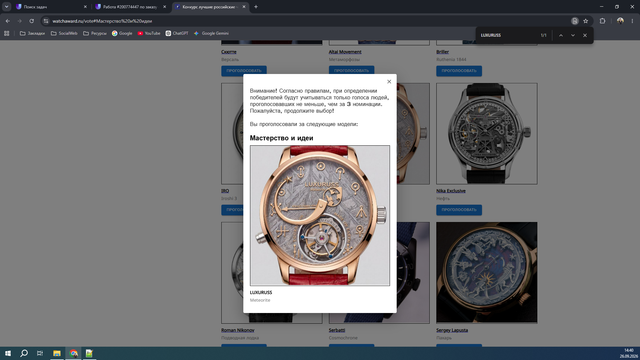Open the Google bookmark
640x360 pixels.
tap(122, 33)
